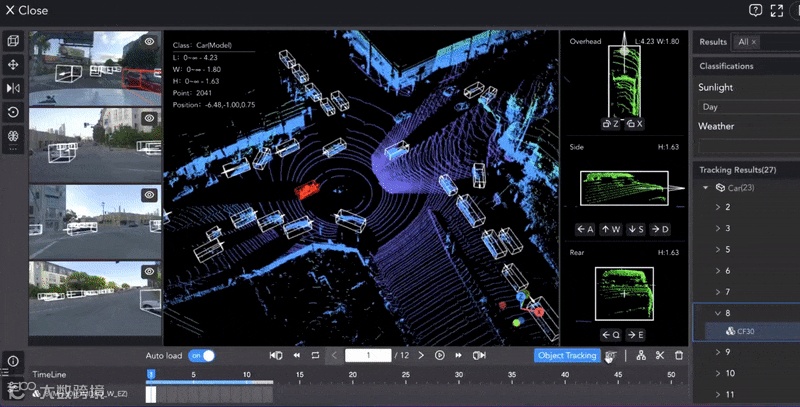
Task: Select the 3D cuboid tool in the sidebar
Action: tap(13, 41)
